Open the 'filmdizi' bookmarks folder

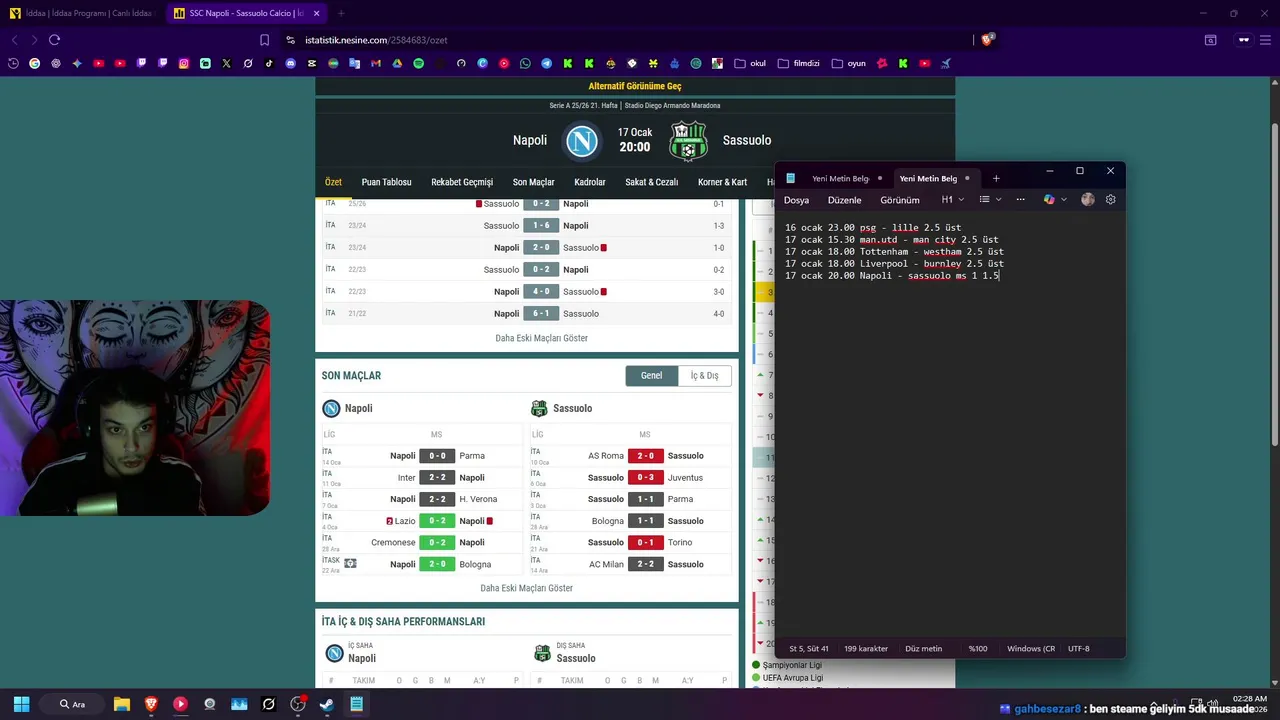click(x=798, y=63)
